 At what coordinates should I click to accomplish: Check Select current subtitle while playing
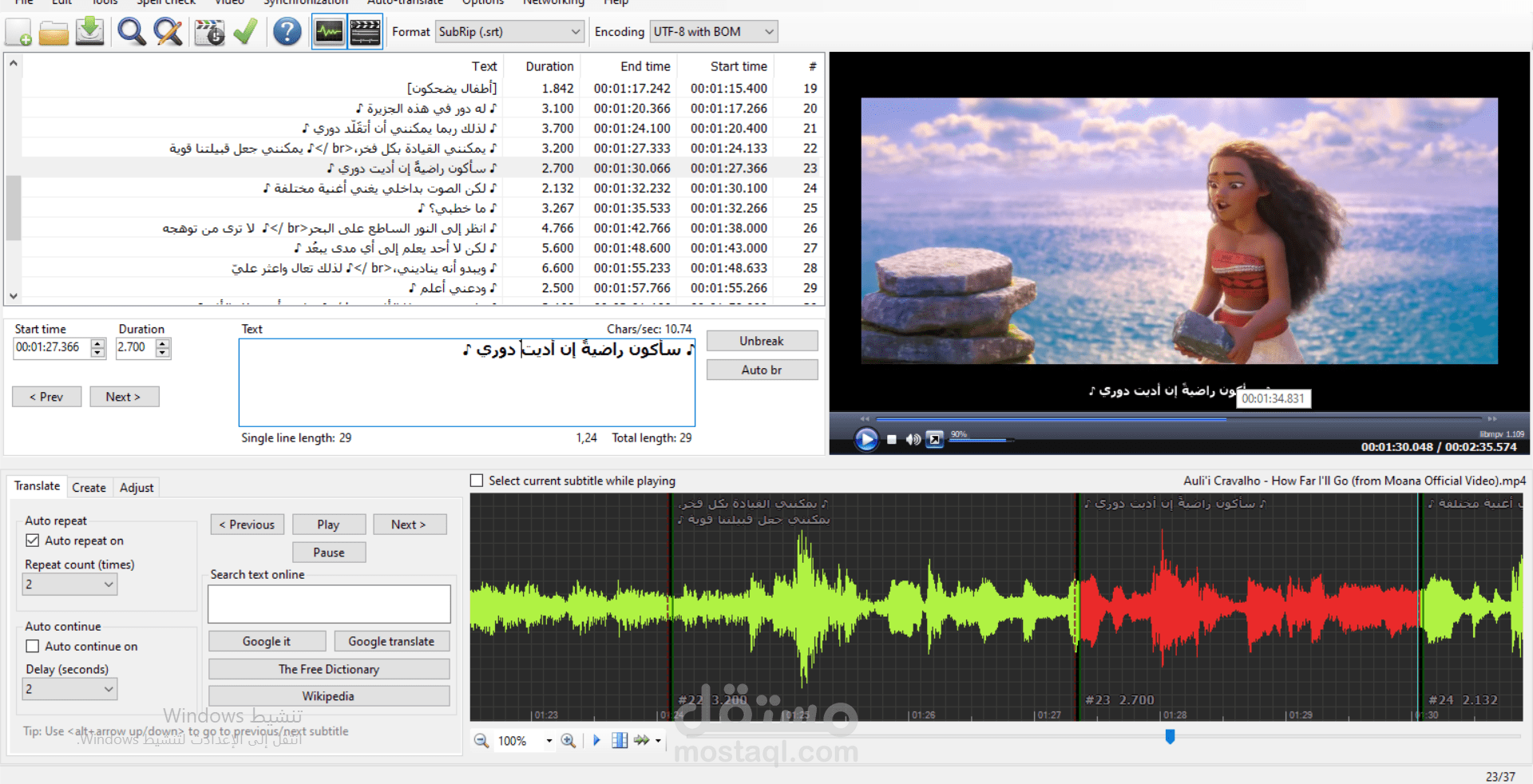click(x=477, y=481)
